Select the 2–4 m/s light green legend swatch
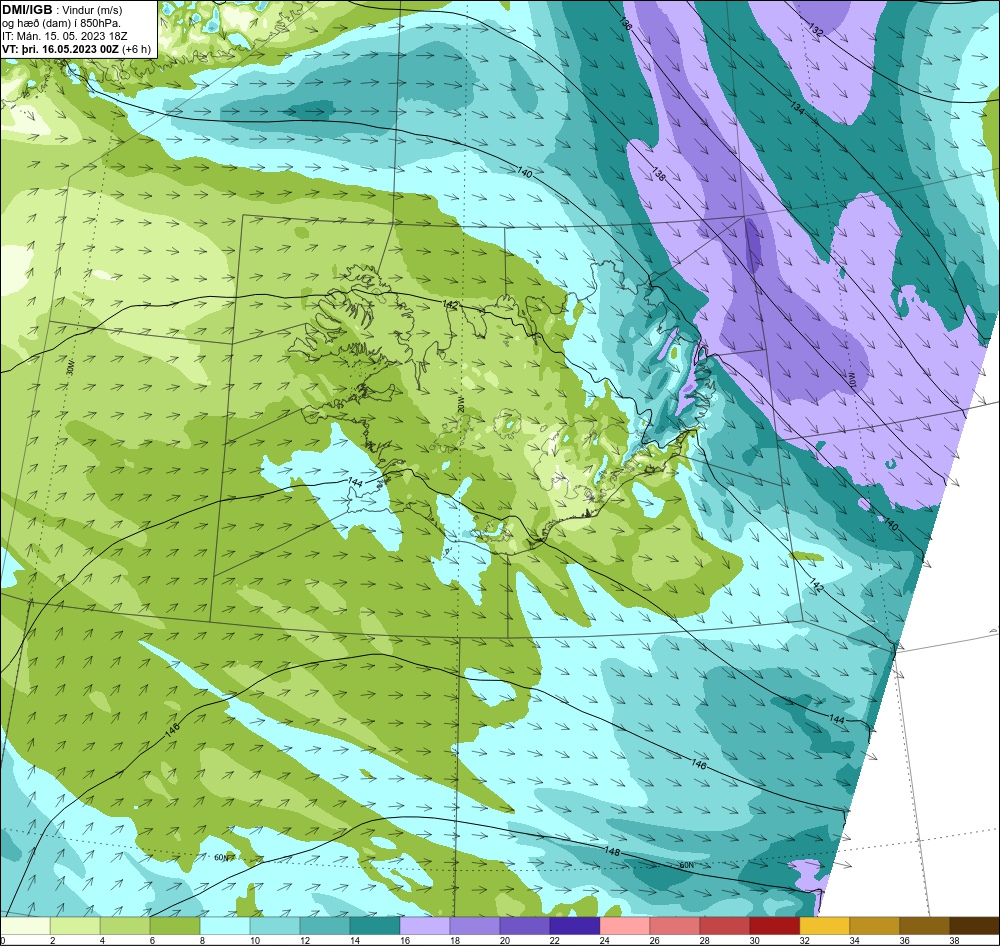The image size is (1000, 946). [75, 926]
